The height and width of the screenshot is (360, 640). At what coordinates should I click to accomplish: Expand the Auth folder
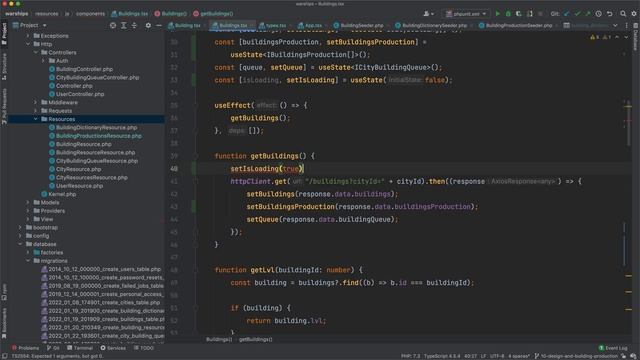click(x=44, y=61)
